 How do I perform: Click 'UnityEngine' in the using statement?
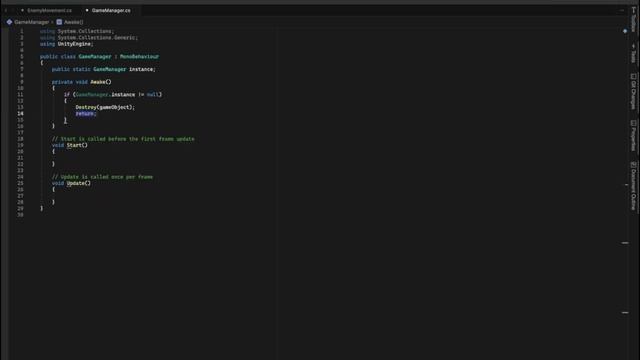74,44
